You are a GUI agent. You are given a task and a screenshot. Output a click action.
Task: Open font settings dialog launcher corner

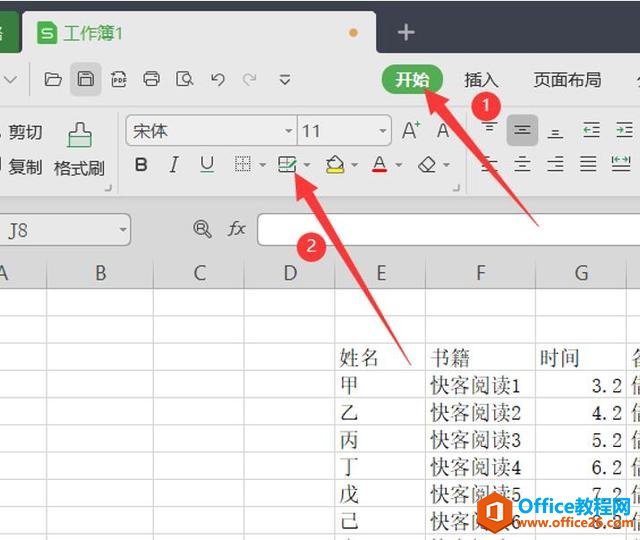(x=456, y=188)
